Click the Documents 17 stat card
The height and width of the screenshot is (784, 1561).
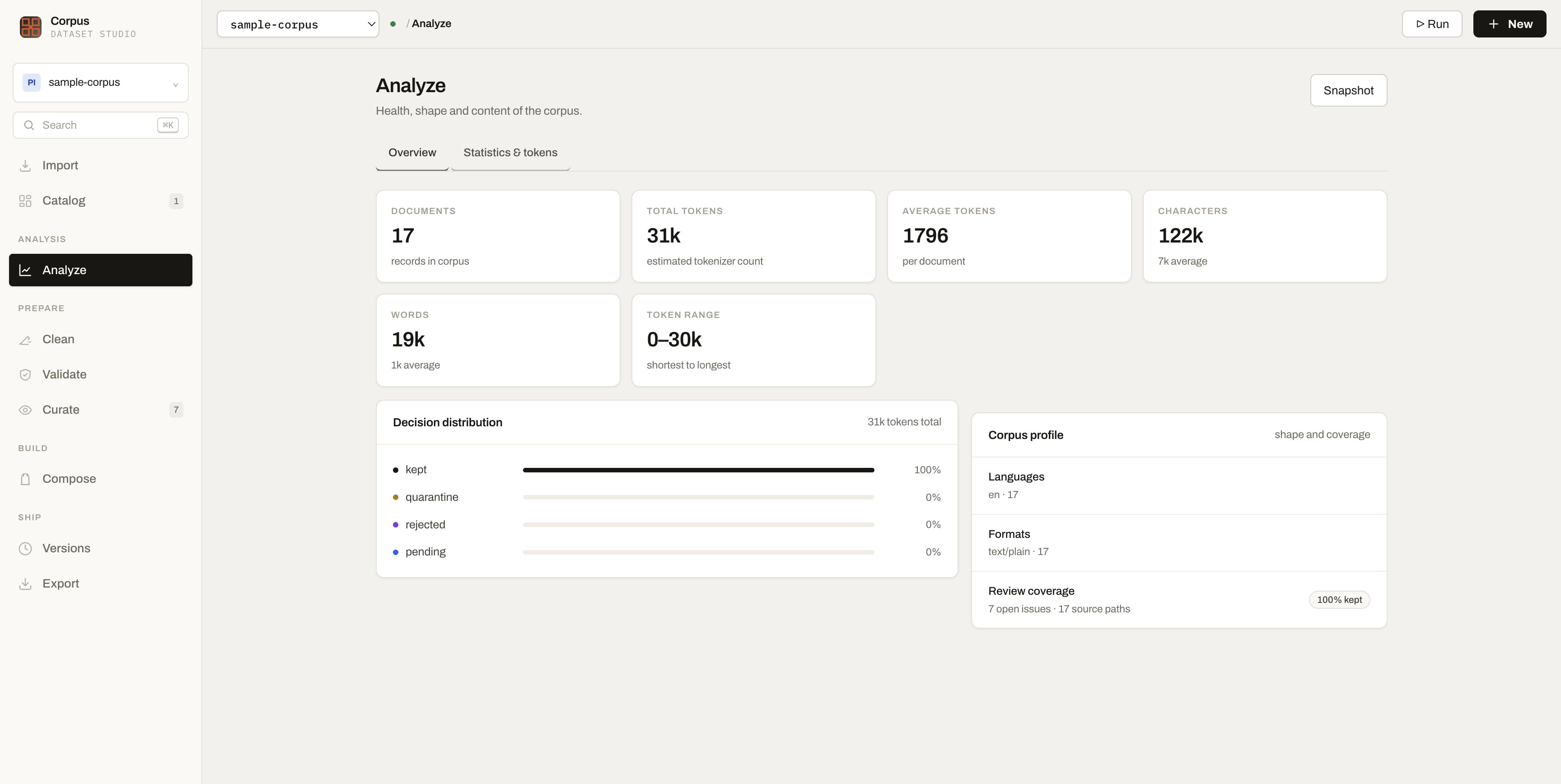click(x=498, y=236)
